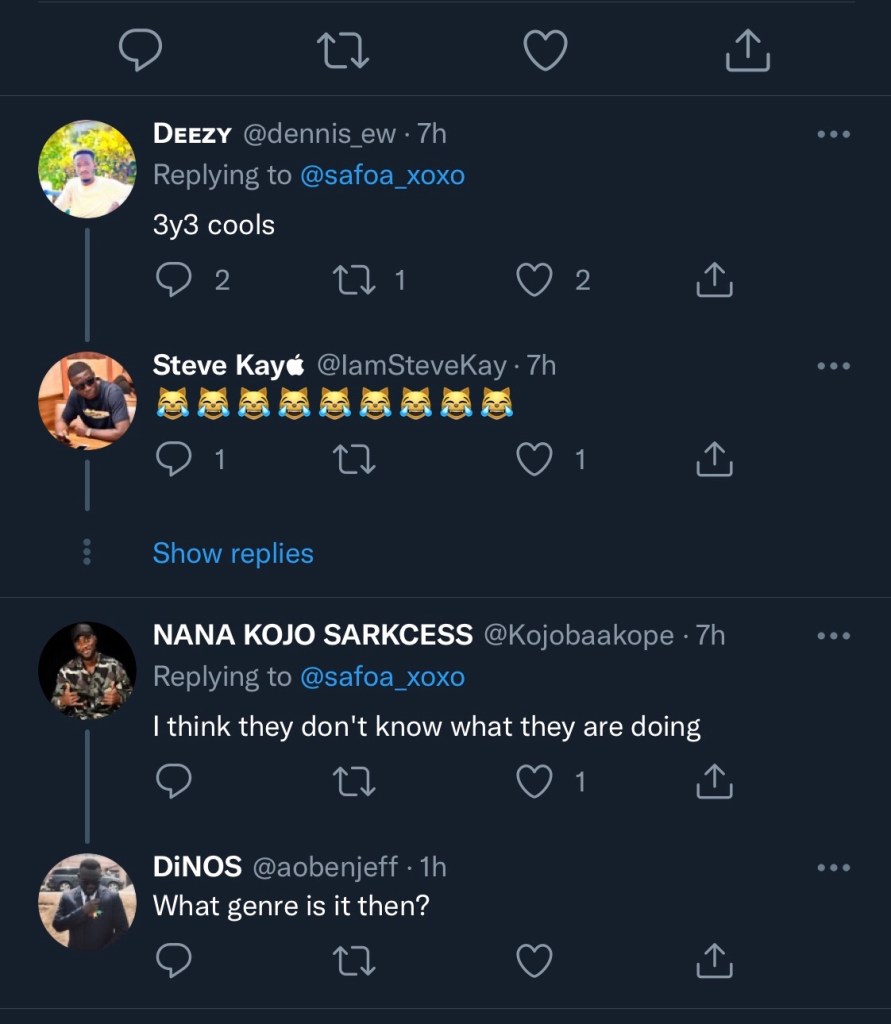Reply to Deezy's '3y3 cools' tweet
The height and width of the screenshot is (1024, 891).
[175, 281]
